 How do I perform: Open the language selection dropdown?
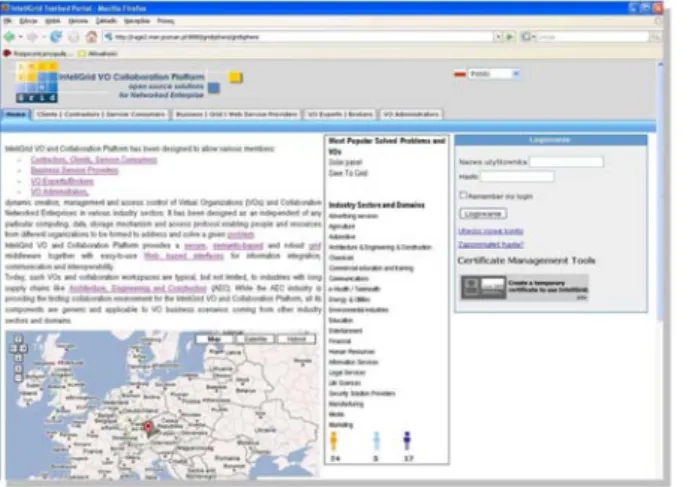coord(493,74)
